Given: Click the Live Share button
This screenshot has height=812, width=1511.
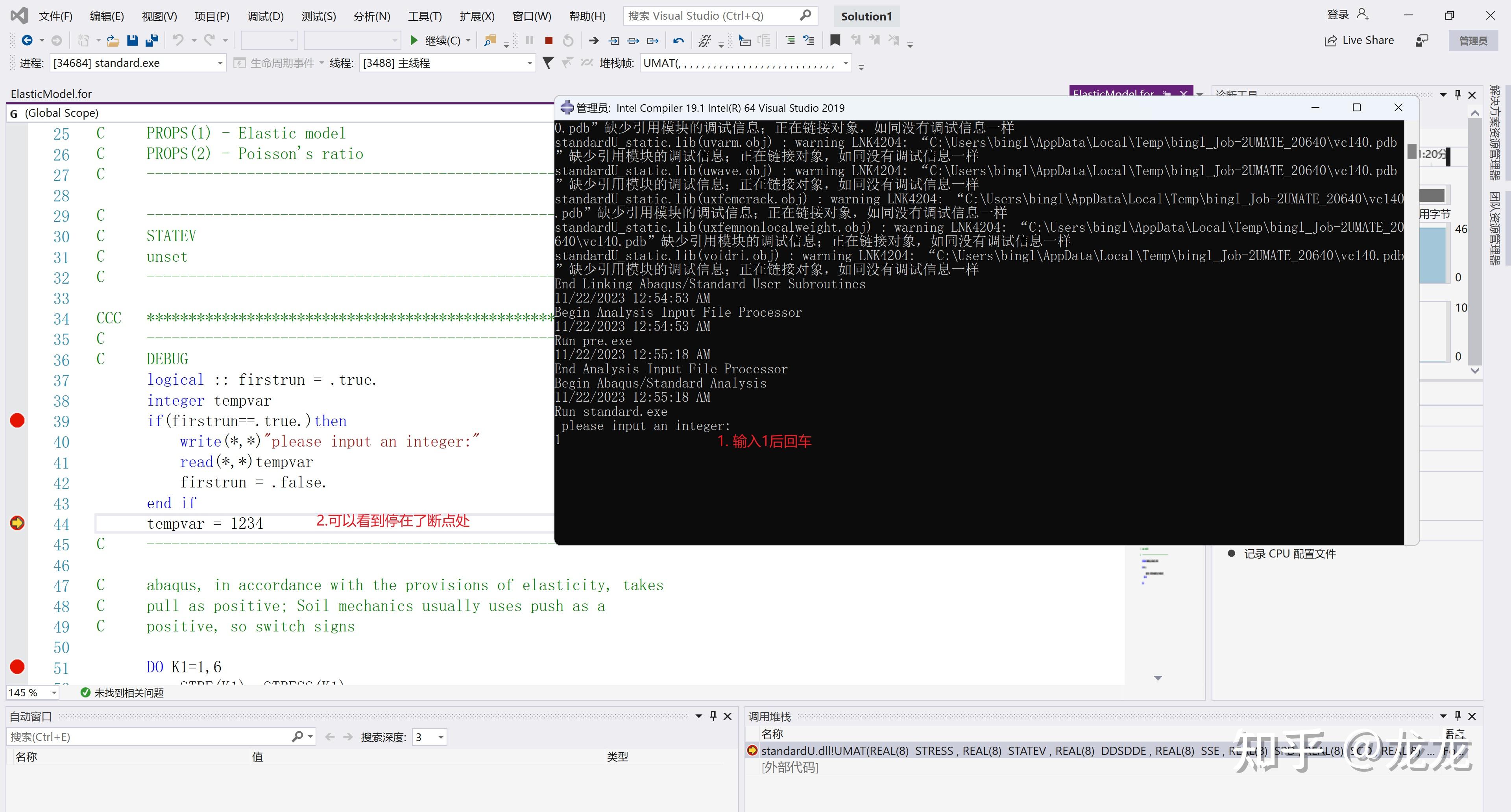Looking at the screenshot, I should [x=1359, y=41].
